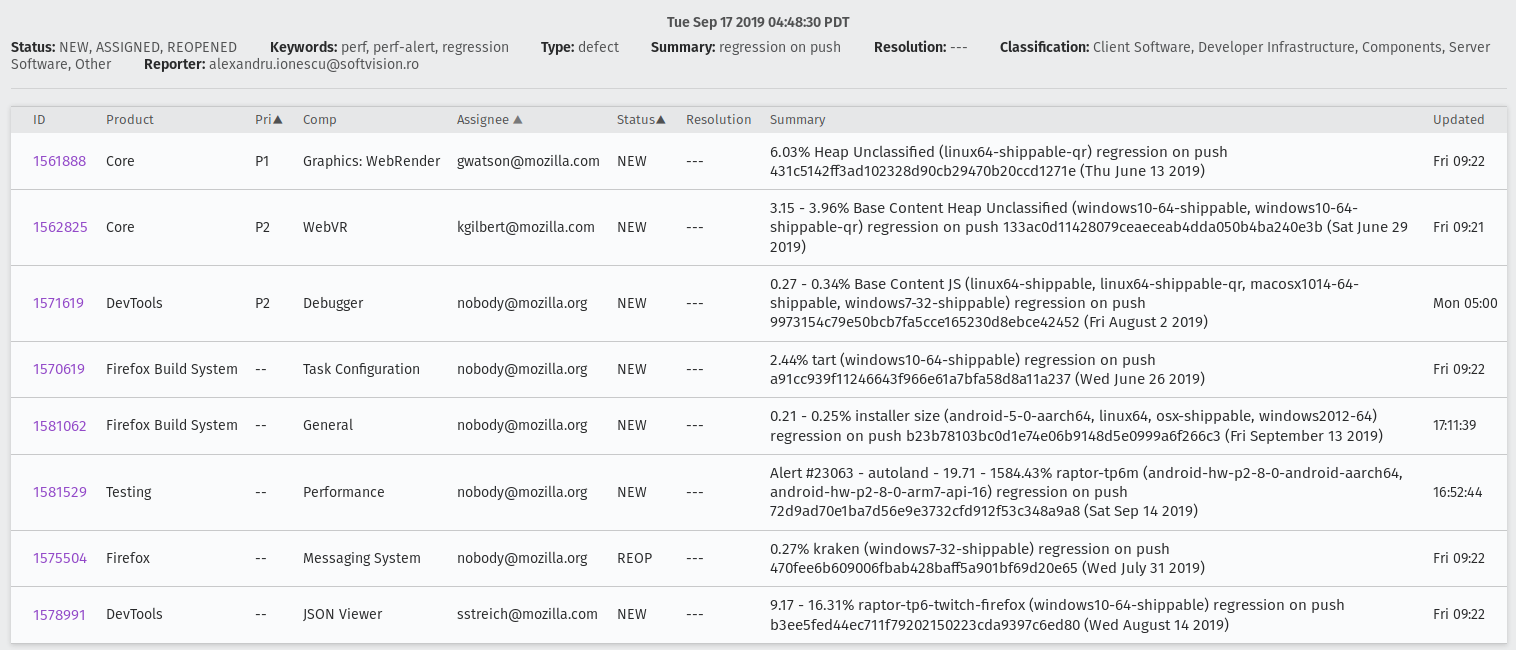This screenshot has width=1516, height=650.
Task: Open bug 1561888
Action: [x=59, y=161]
